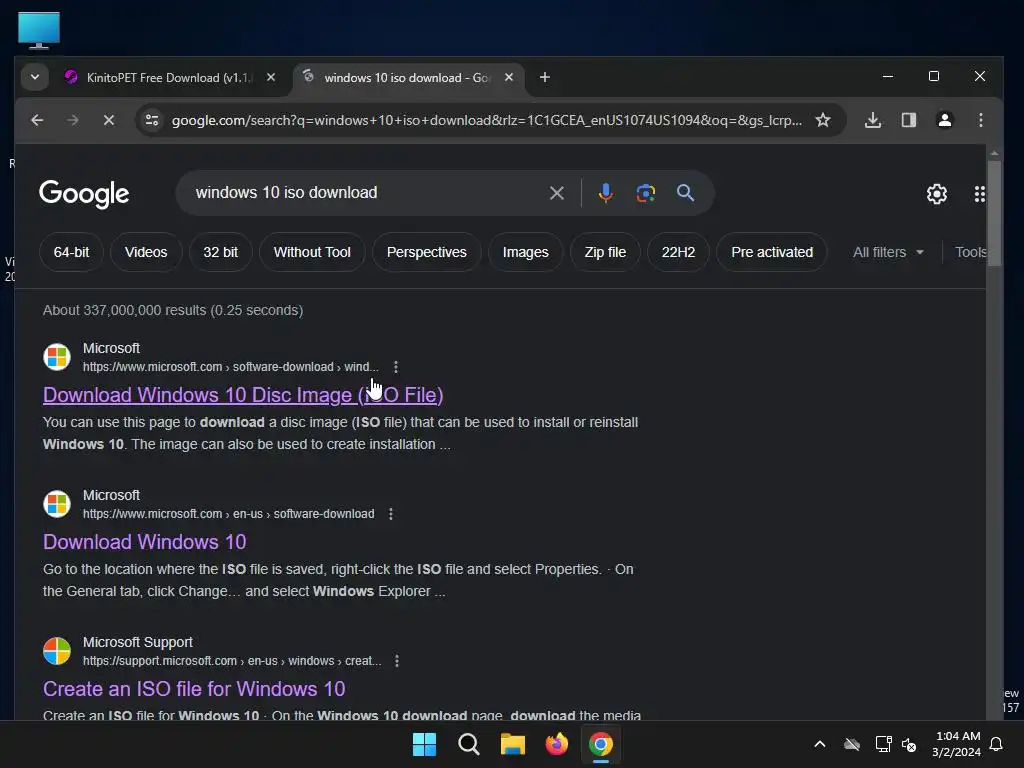Screen dimensions: 1024x768
Task: Open the taskbar clock and date
Action: (x=957, y=744)
